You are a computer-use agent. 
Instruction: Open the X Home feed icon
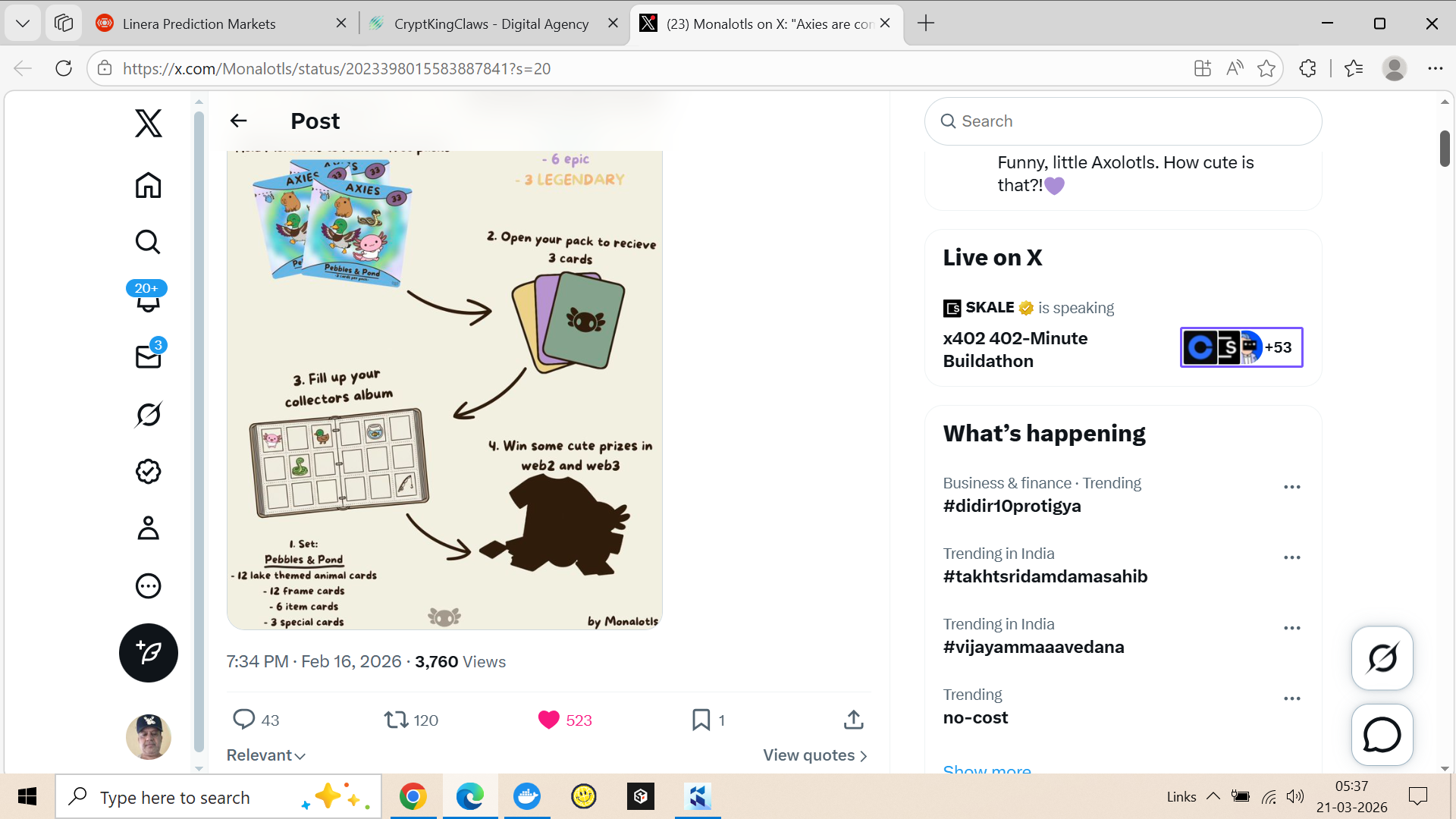148,185
